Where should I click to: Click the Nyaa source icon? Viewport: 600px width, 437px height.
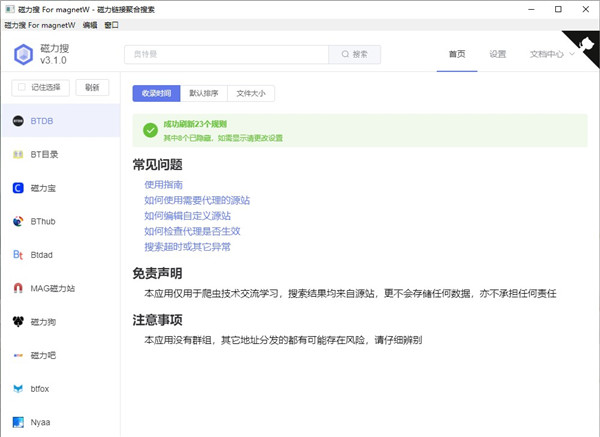click(x=18, y=422)
